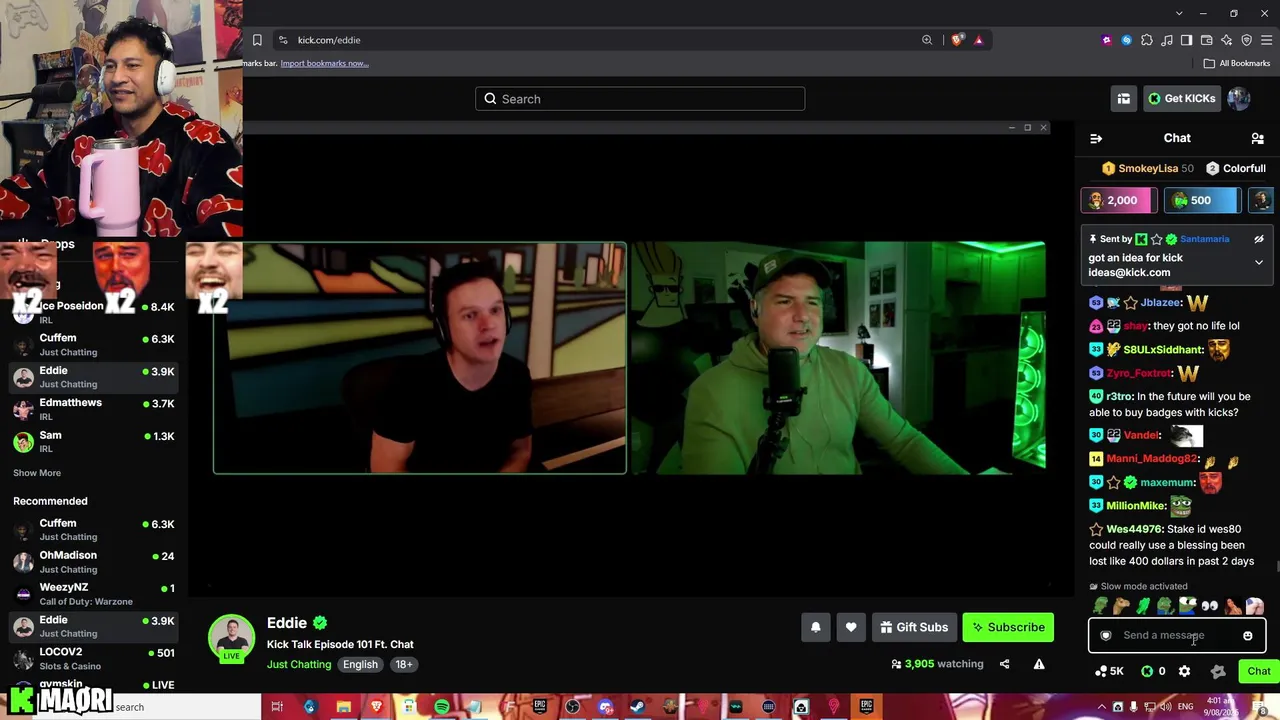Send message with Chat button

pos(1258,671)
